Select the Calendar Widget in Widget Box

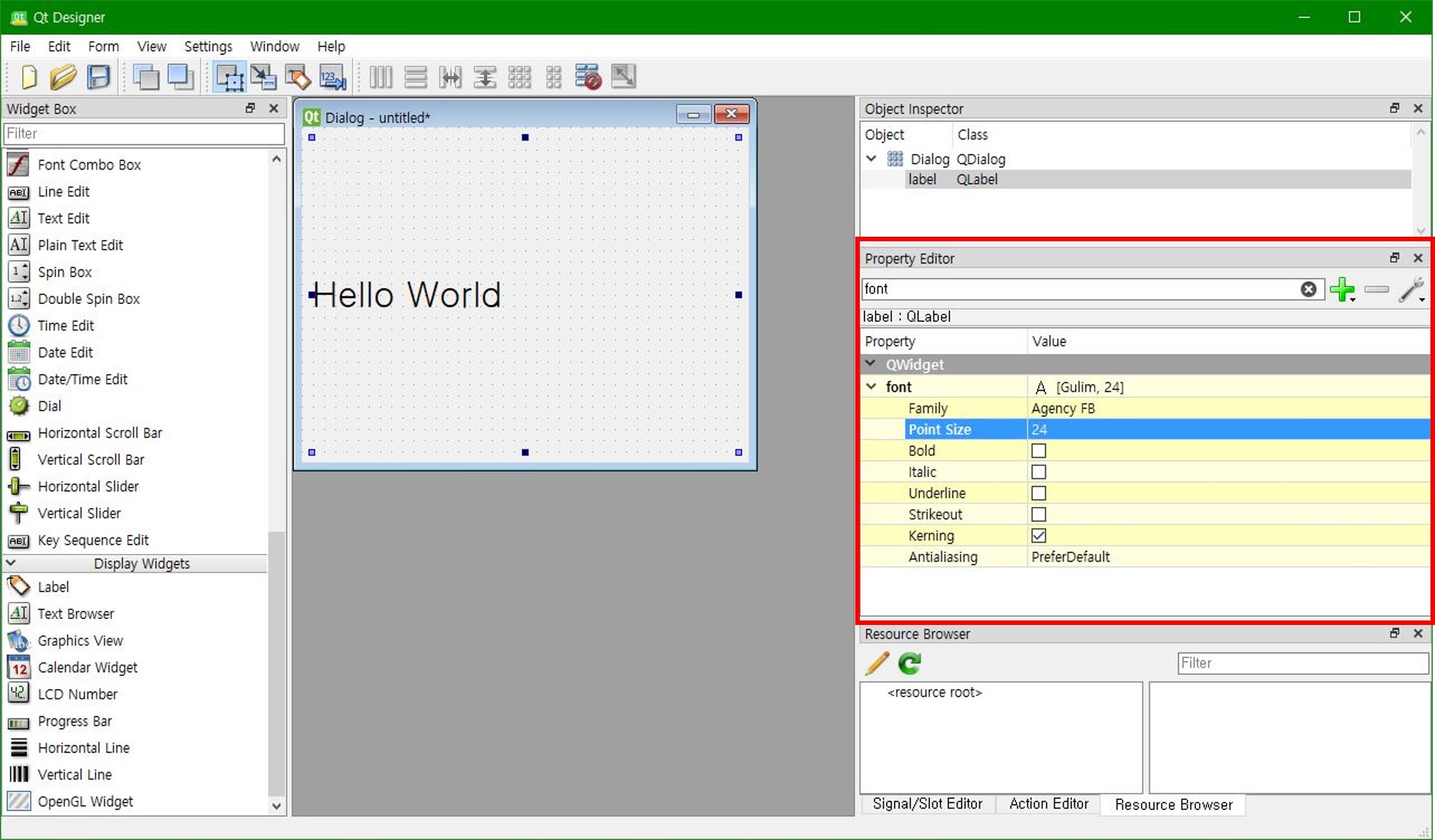pos(87,668)
